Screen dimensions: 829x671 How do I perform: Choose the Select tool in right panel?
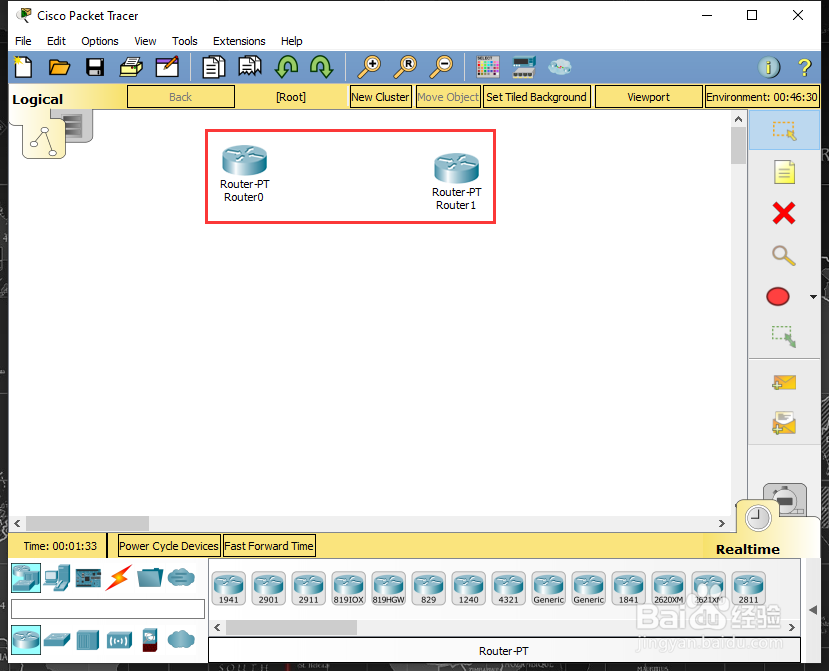[784, 130]
